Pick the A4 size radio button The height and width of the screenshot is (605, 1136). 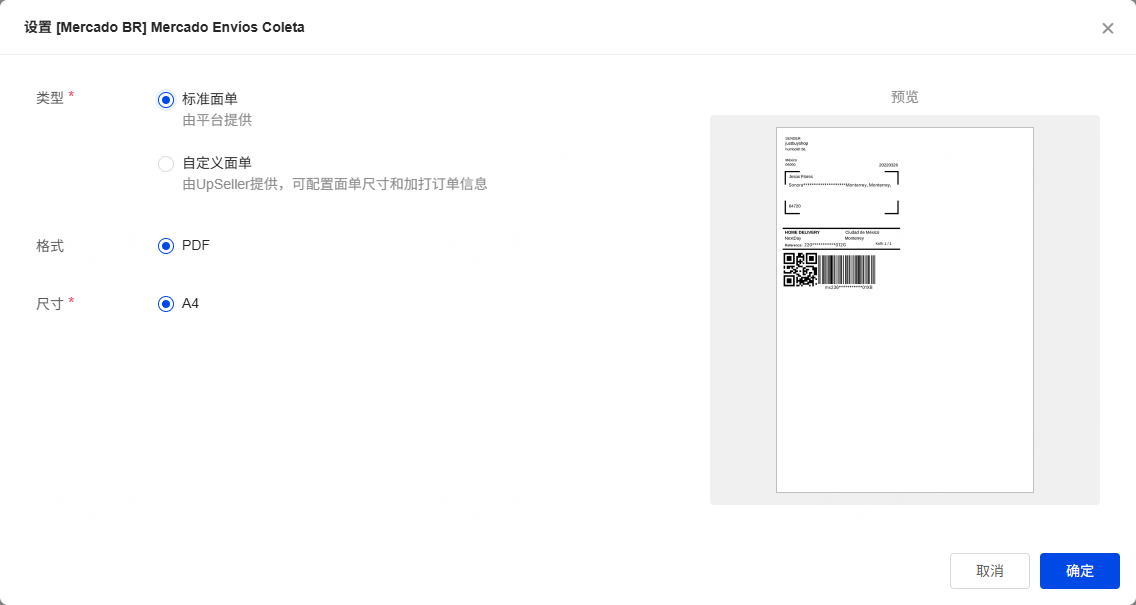(166, 304)
